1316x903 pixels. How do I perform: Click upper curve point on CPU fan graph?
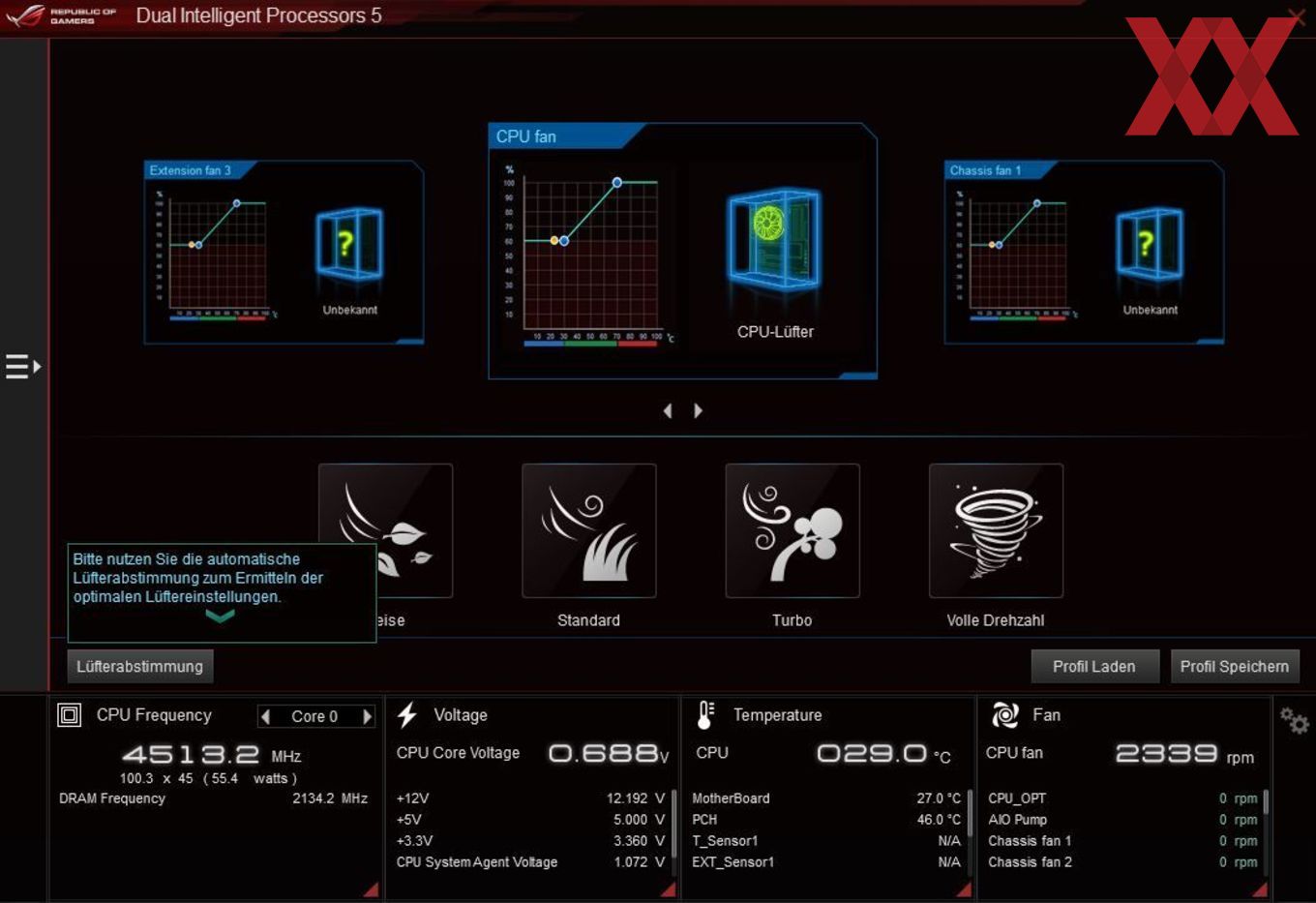tap(616, 182)
